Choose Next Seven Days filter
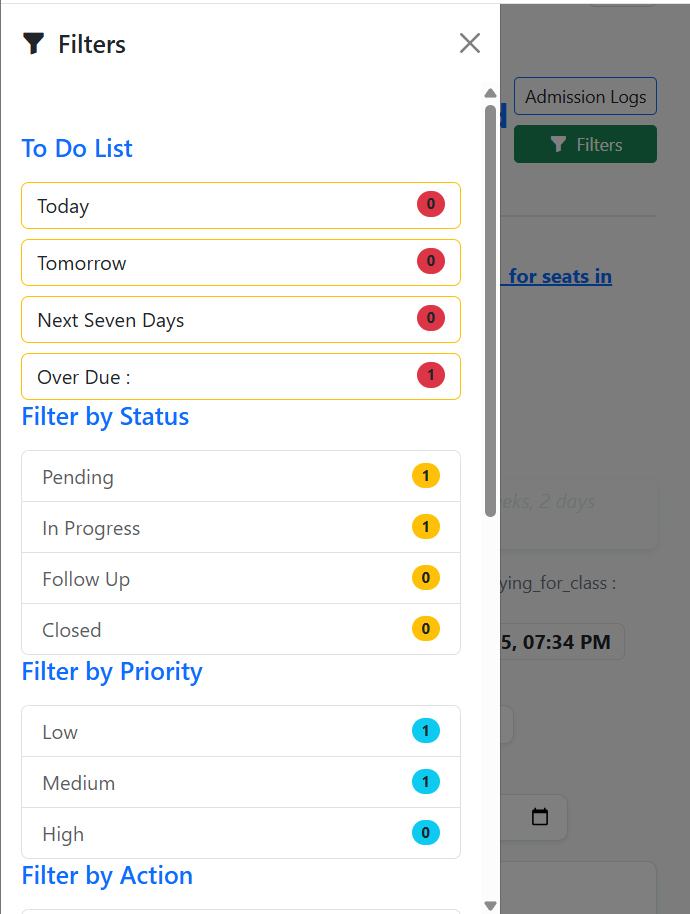 click(x=240, y=320)
